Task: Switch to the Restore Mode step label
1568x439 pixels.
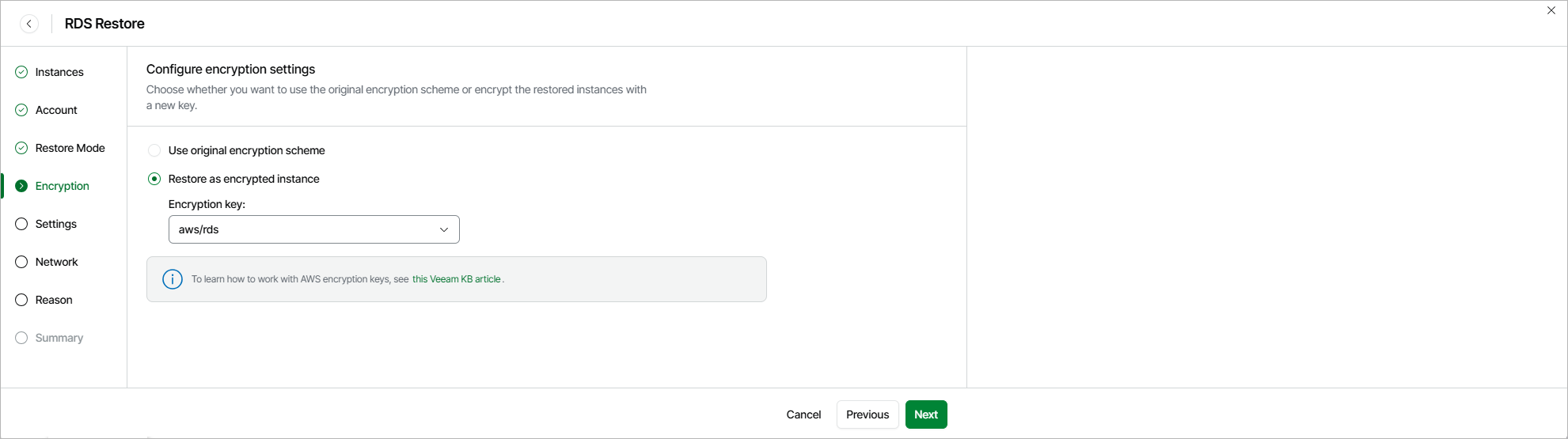Action: point(70,148)
